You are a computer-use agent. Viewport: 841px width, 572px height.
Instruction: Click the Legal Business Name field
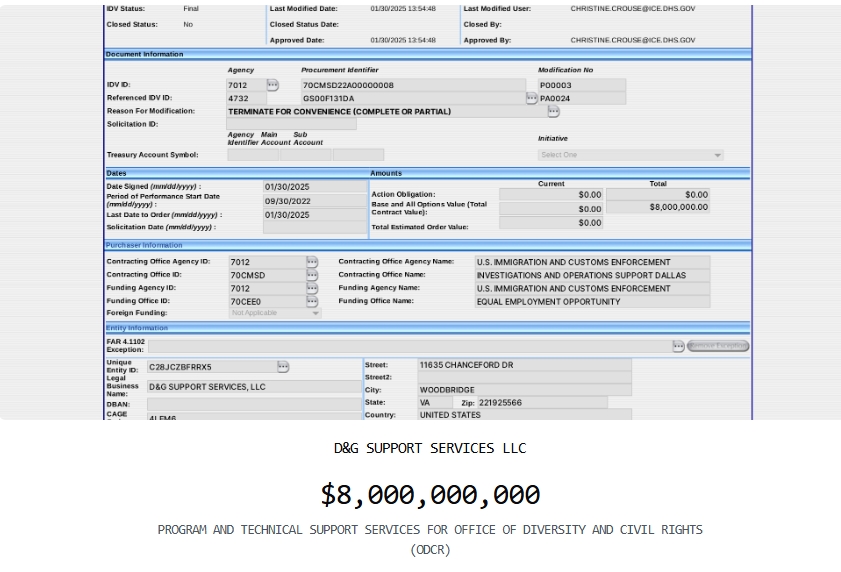pos(252,386)
